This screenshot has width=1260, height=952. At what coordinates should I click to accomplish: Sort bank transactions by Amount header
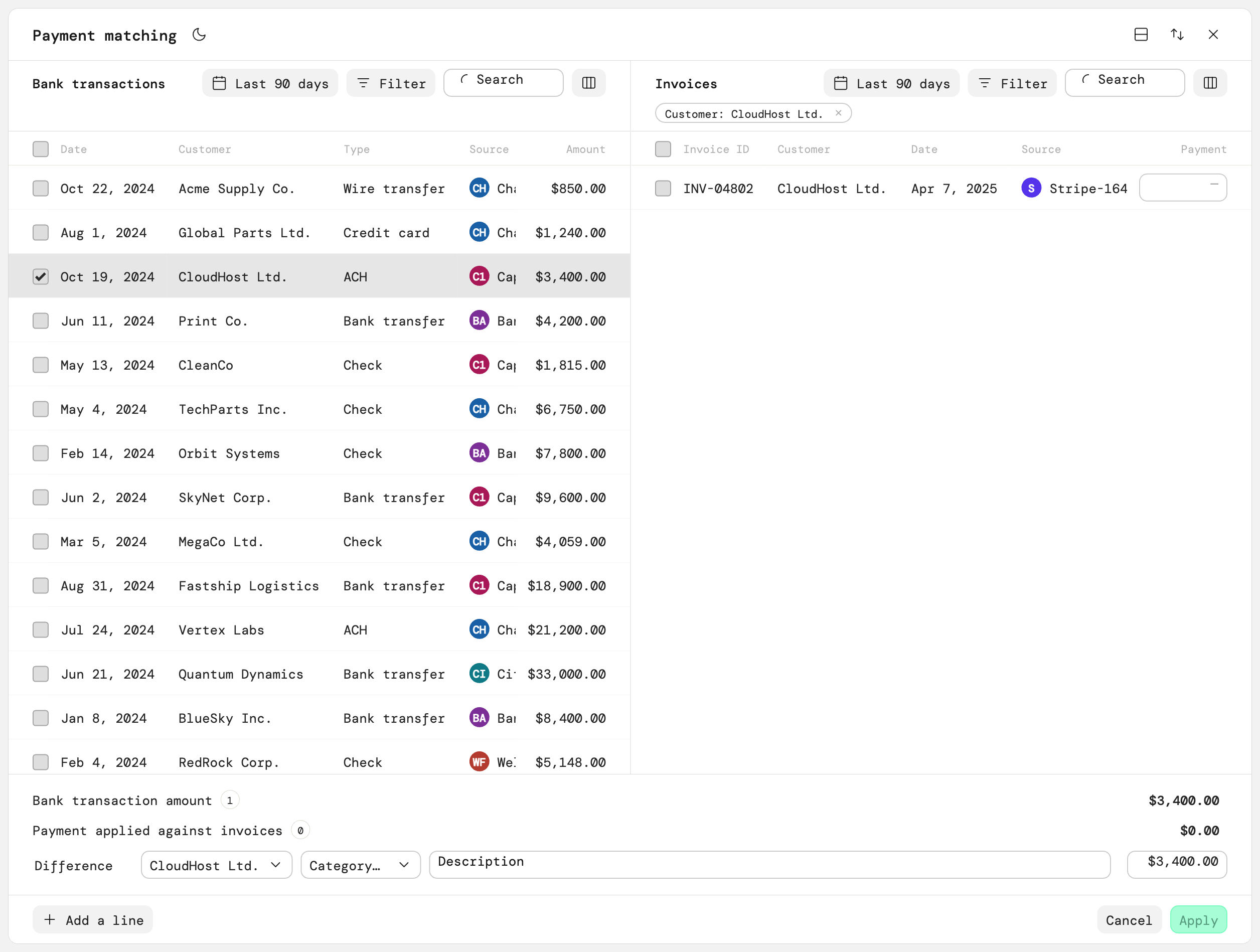pyautogui.click(x=585, y=149)
